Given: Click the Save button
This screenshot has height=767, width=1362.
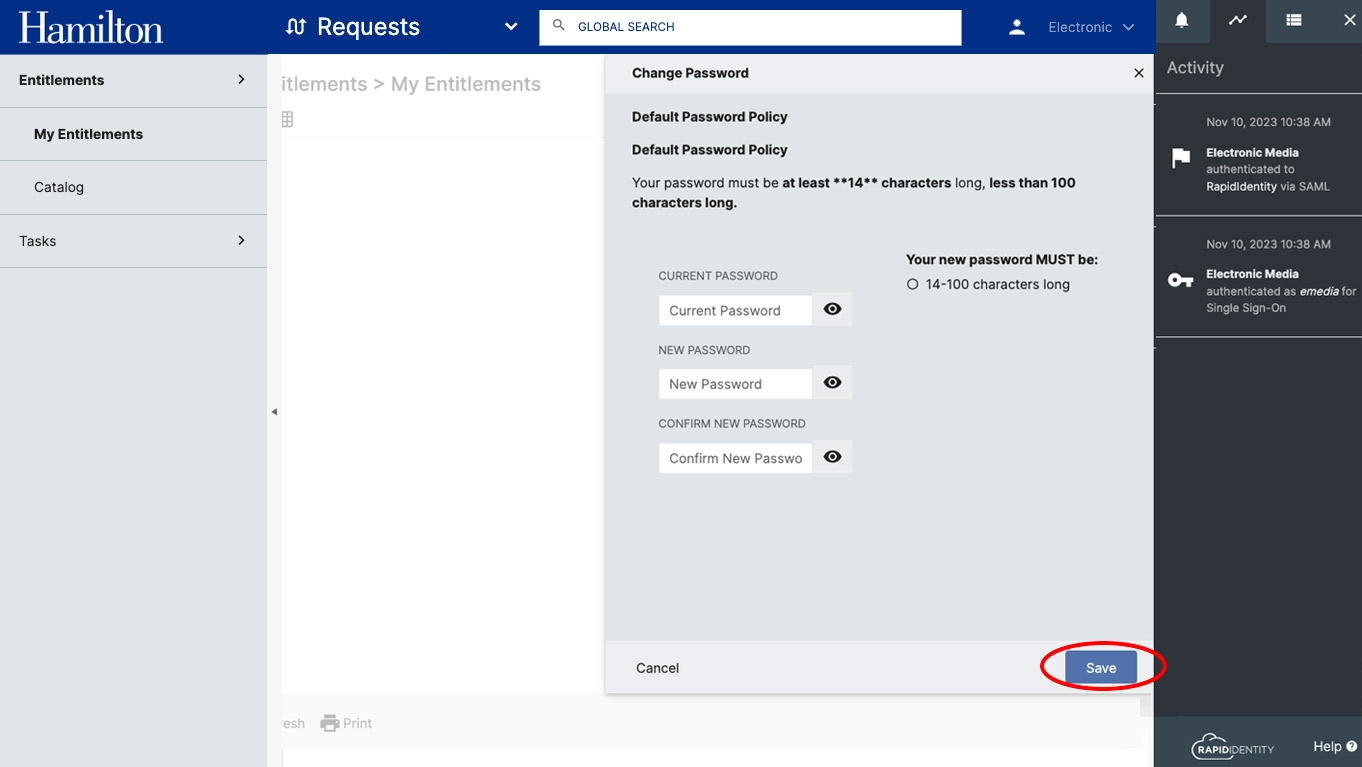Looking at the screenshot, I should (x=1101, y=668).
